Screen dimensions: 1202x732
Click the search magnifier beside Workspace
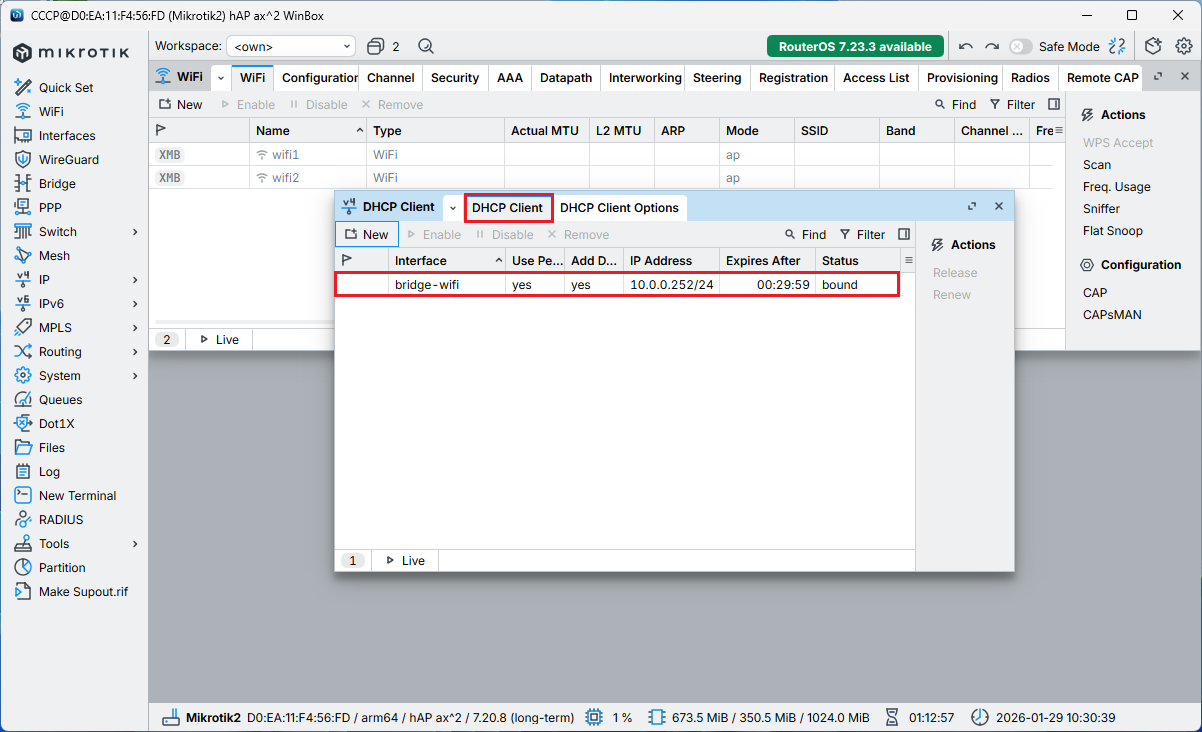click(x=426, y=47)
